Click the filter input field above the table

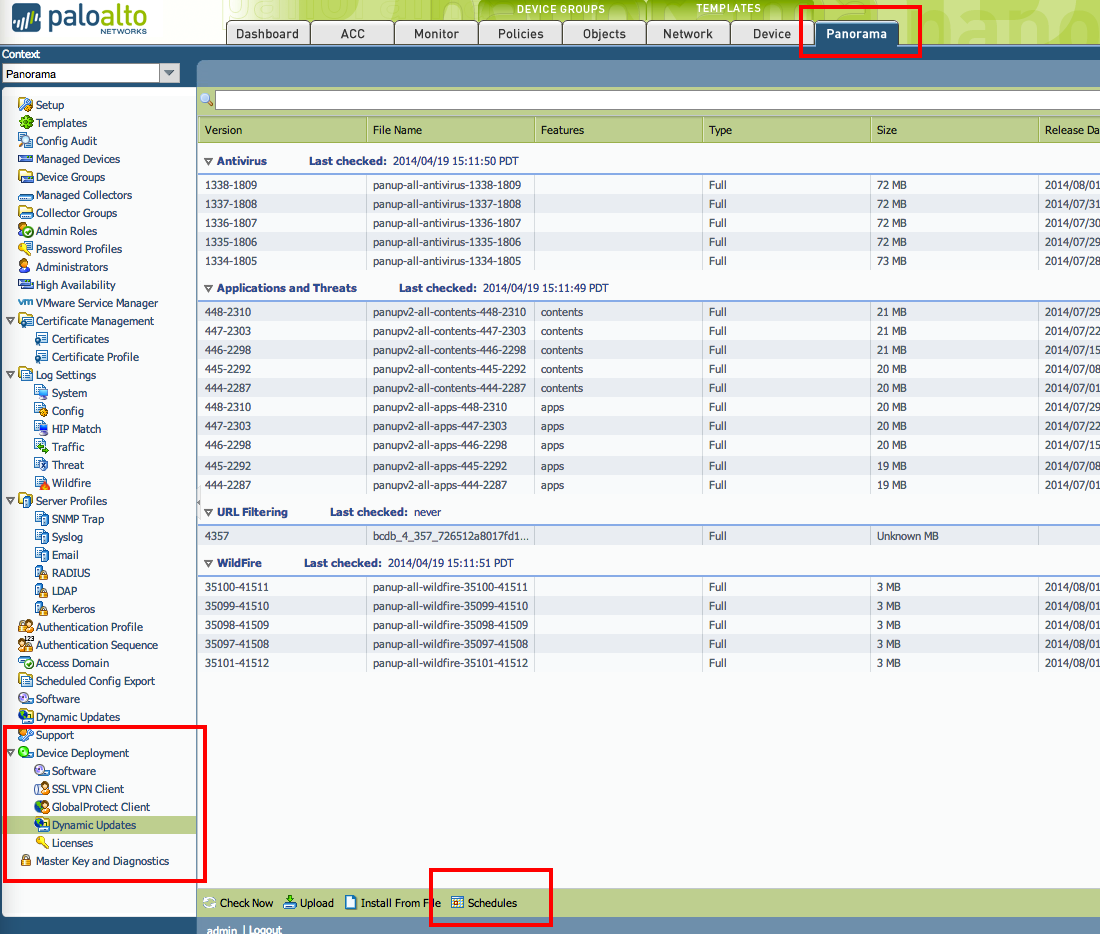tap(500, 100)
